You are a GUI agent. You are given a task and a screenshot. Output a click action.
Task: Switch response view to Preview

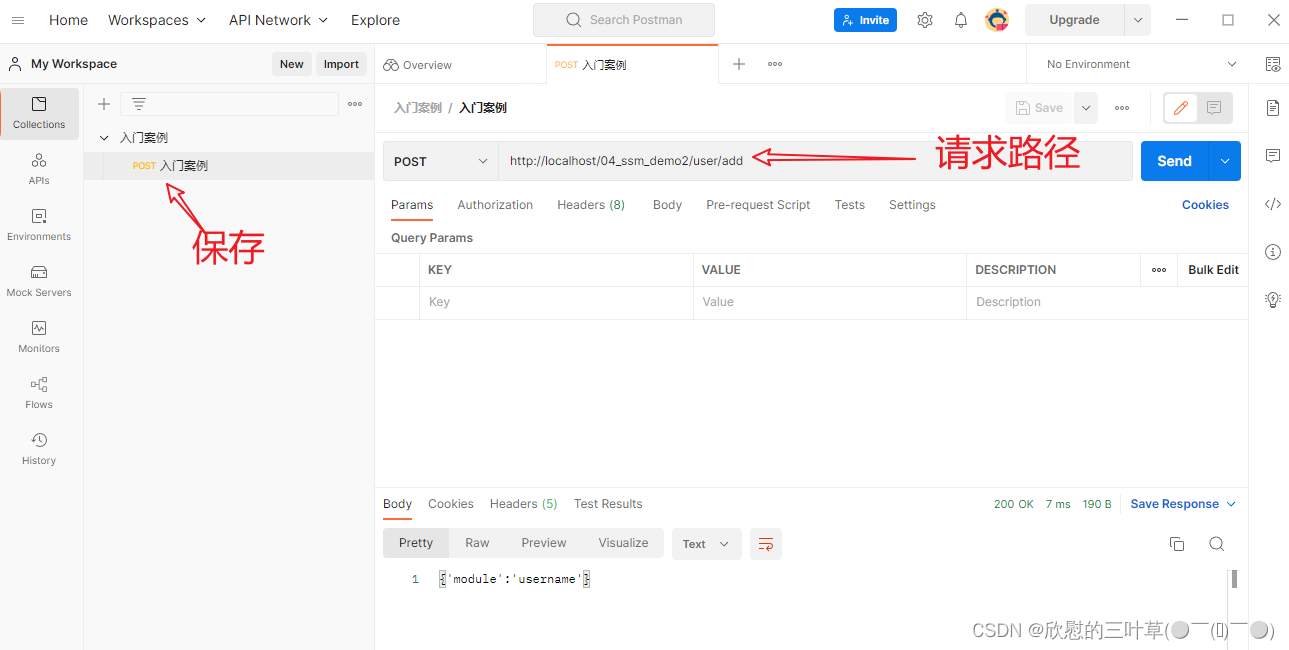(x=544, y=543)
